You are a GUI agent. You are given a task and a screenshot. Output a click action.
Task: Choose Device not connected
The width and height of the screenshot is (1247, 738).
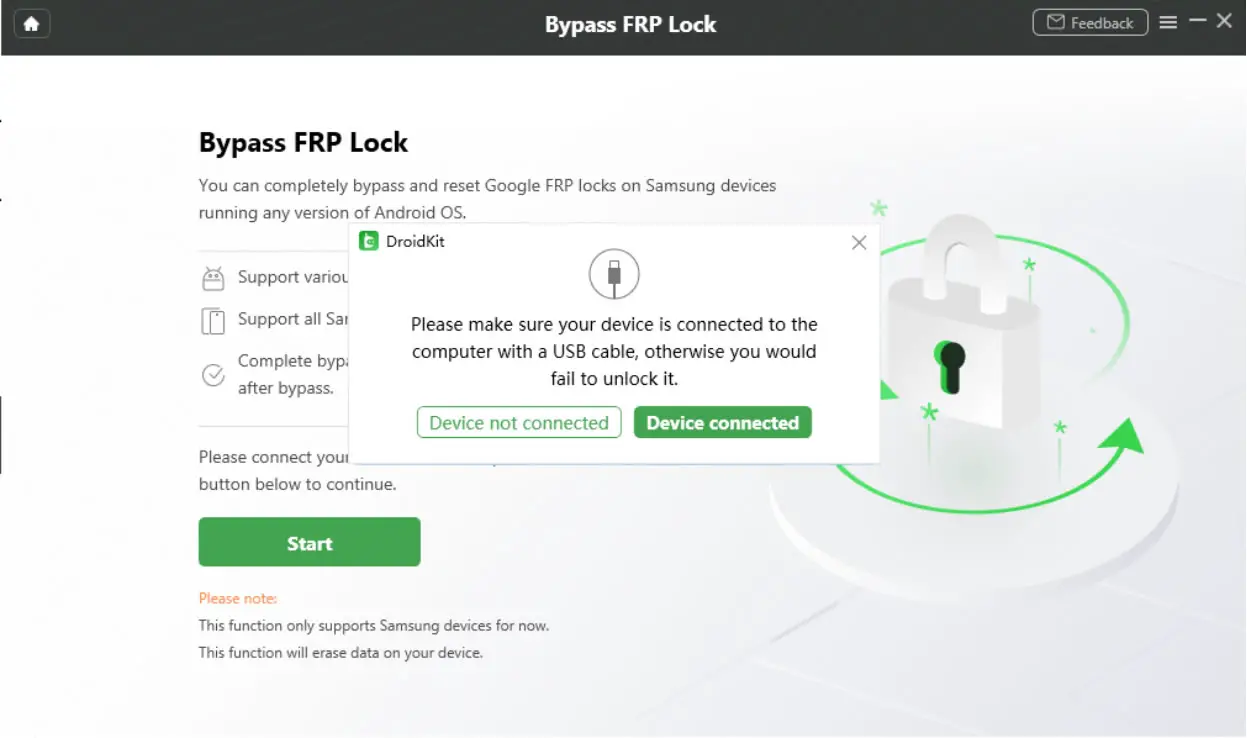[x=519, y=423]
